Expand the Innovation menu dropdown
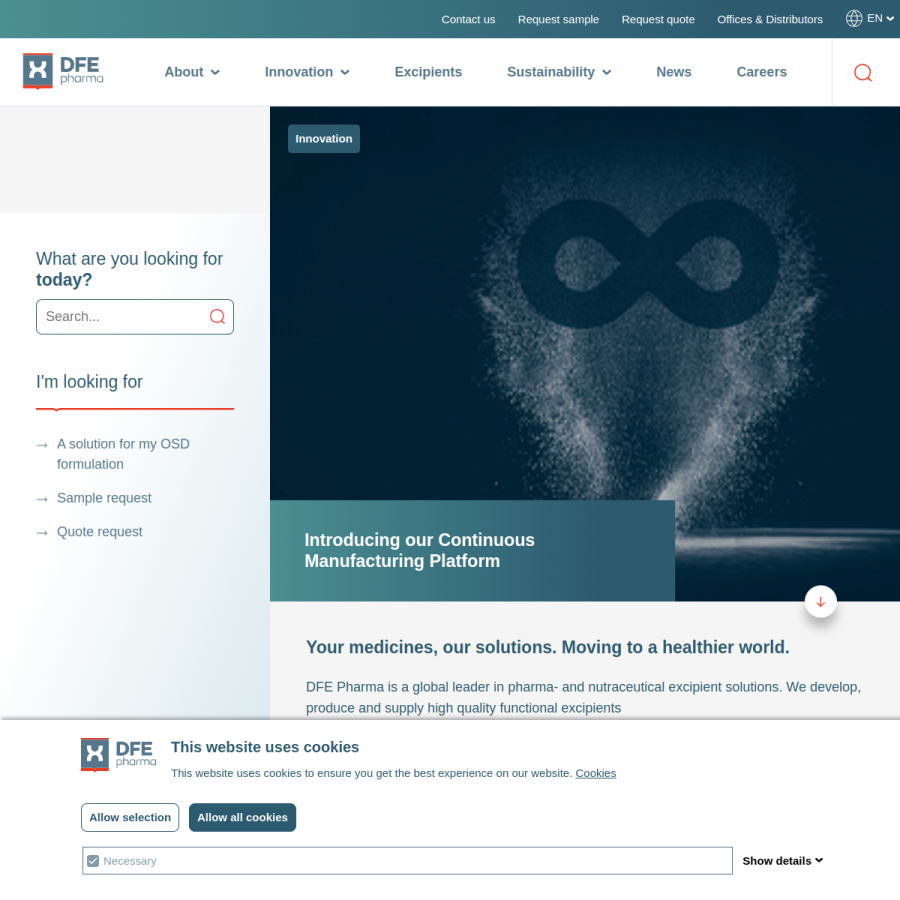 (x=307, y=72)
